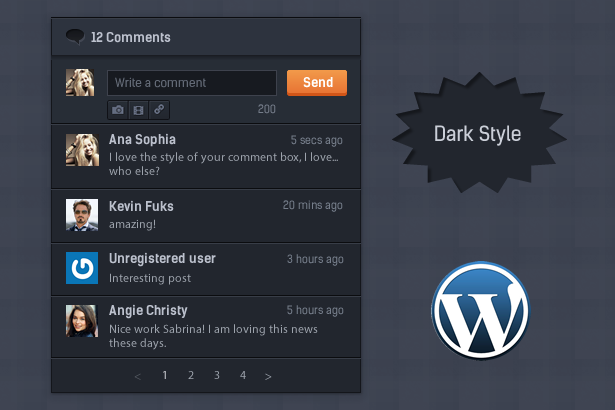Screen dimensions: 615x410
Task: Jump to comments page 3
Action: [217, 375]
